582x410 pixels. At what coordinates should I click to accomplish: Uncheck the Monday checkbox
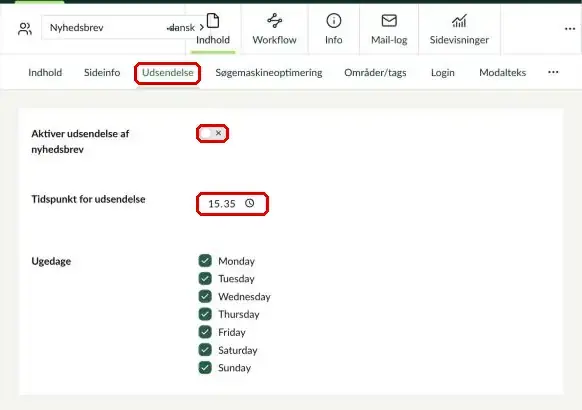(205, 261)
